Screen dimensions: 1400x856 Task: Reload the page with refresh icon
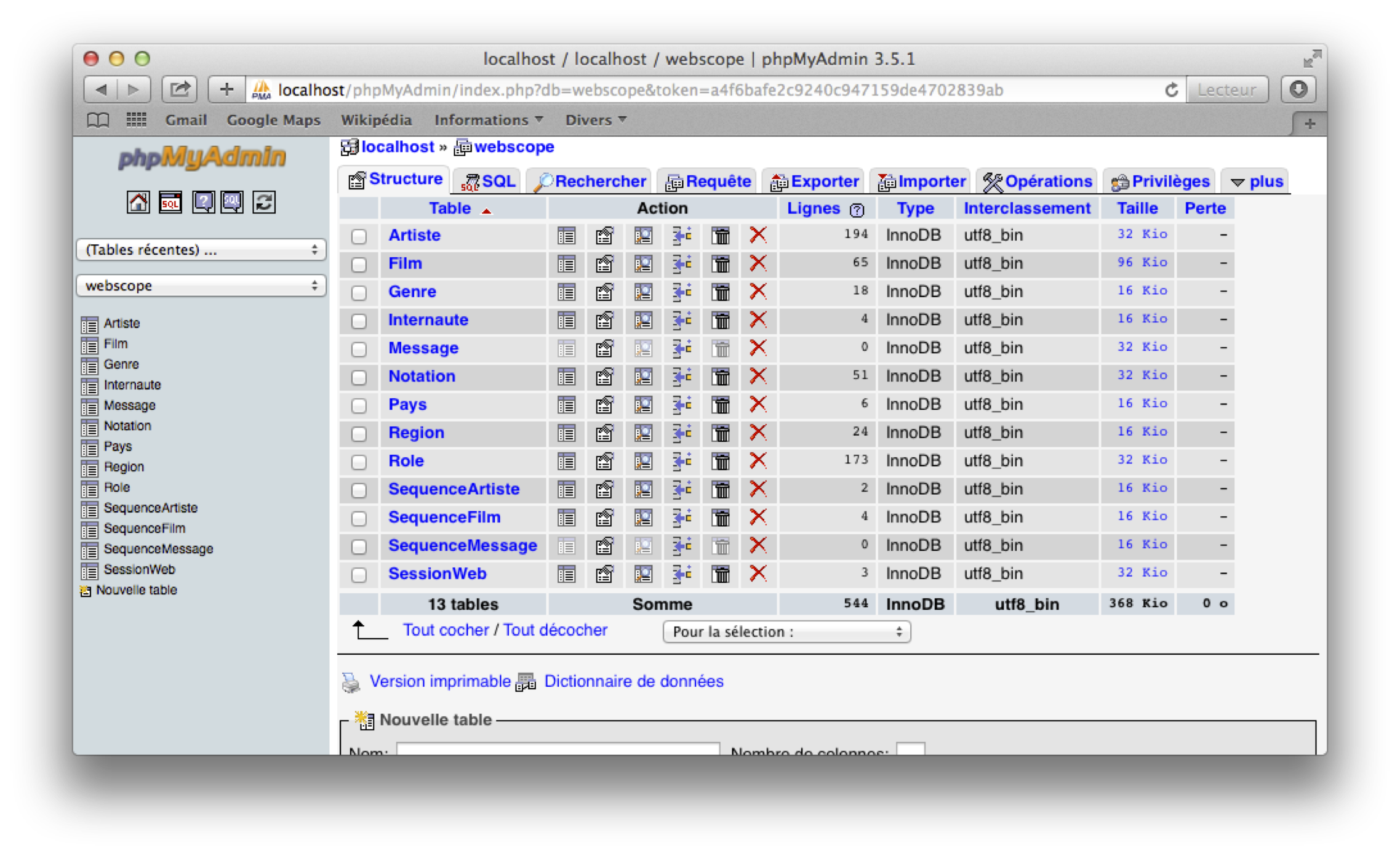[1171, 90]
